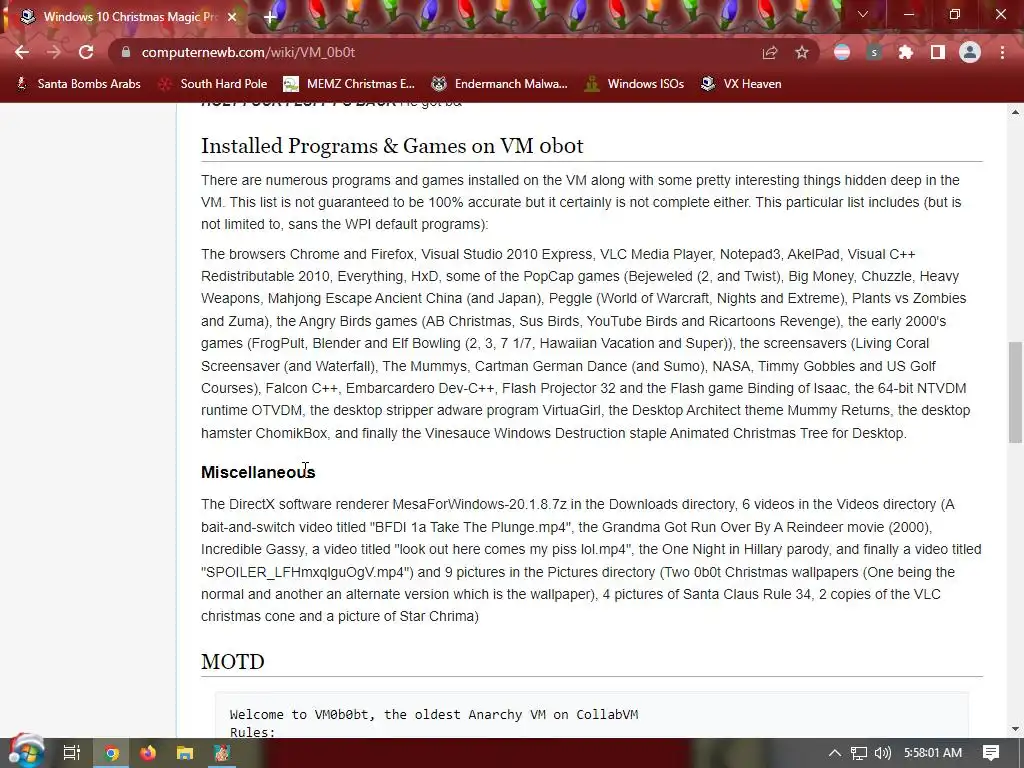Open the Extensions puzzle menu
The height and width of the screenshot is (768, 1024).
[x=906, y=52]
